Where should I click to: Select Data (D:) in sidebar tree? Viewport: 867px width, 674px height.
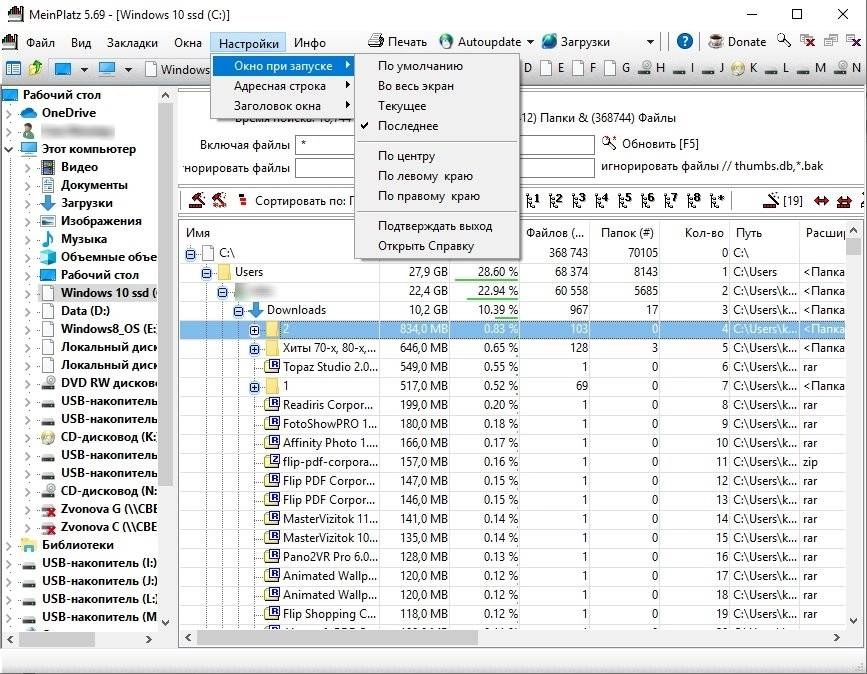point(85,311)
